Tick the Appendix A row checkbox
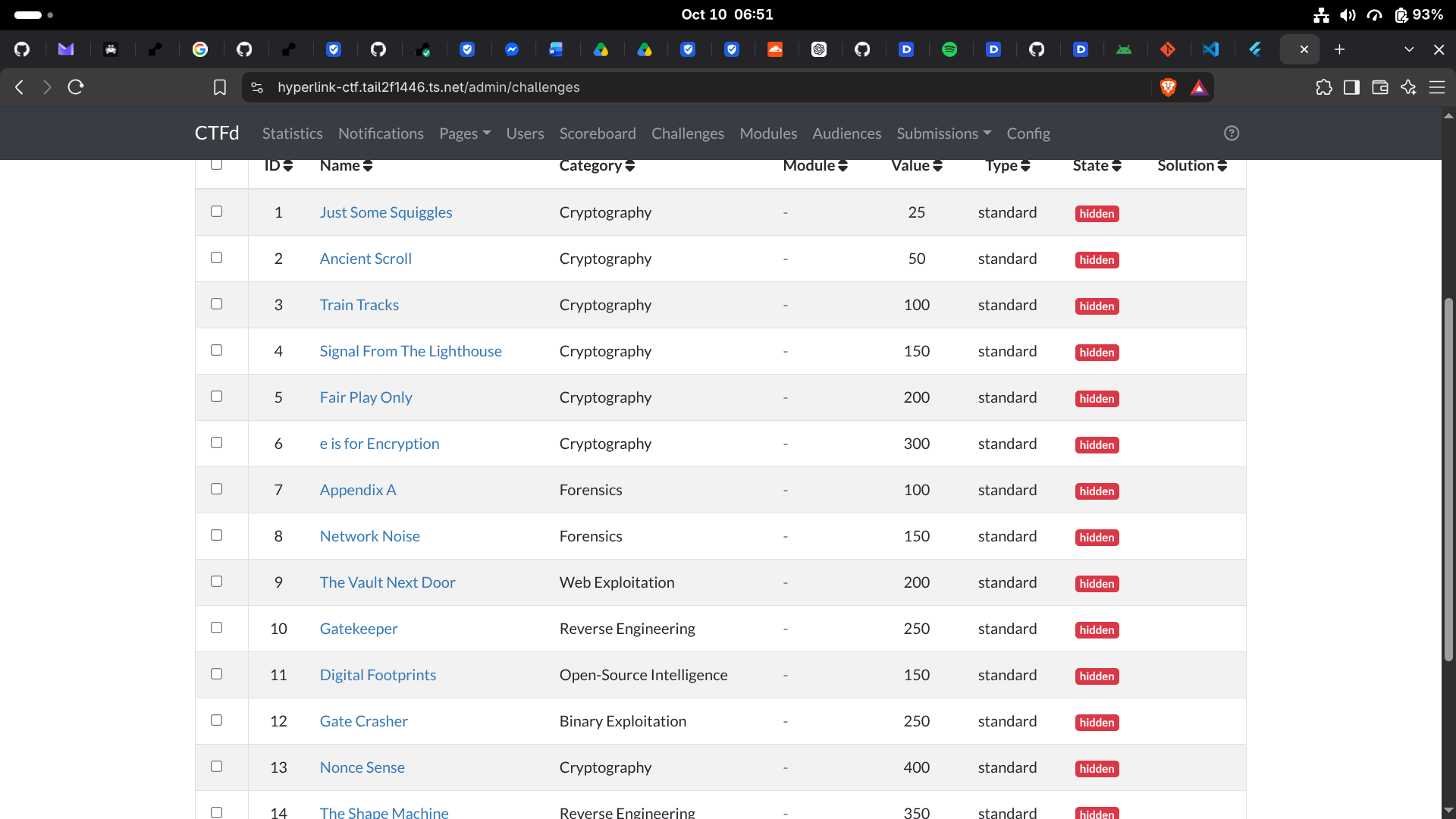Viewport: 1456px width, 819px height. pyautogui.click(x=217, y=489)
